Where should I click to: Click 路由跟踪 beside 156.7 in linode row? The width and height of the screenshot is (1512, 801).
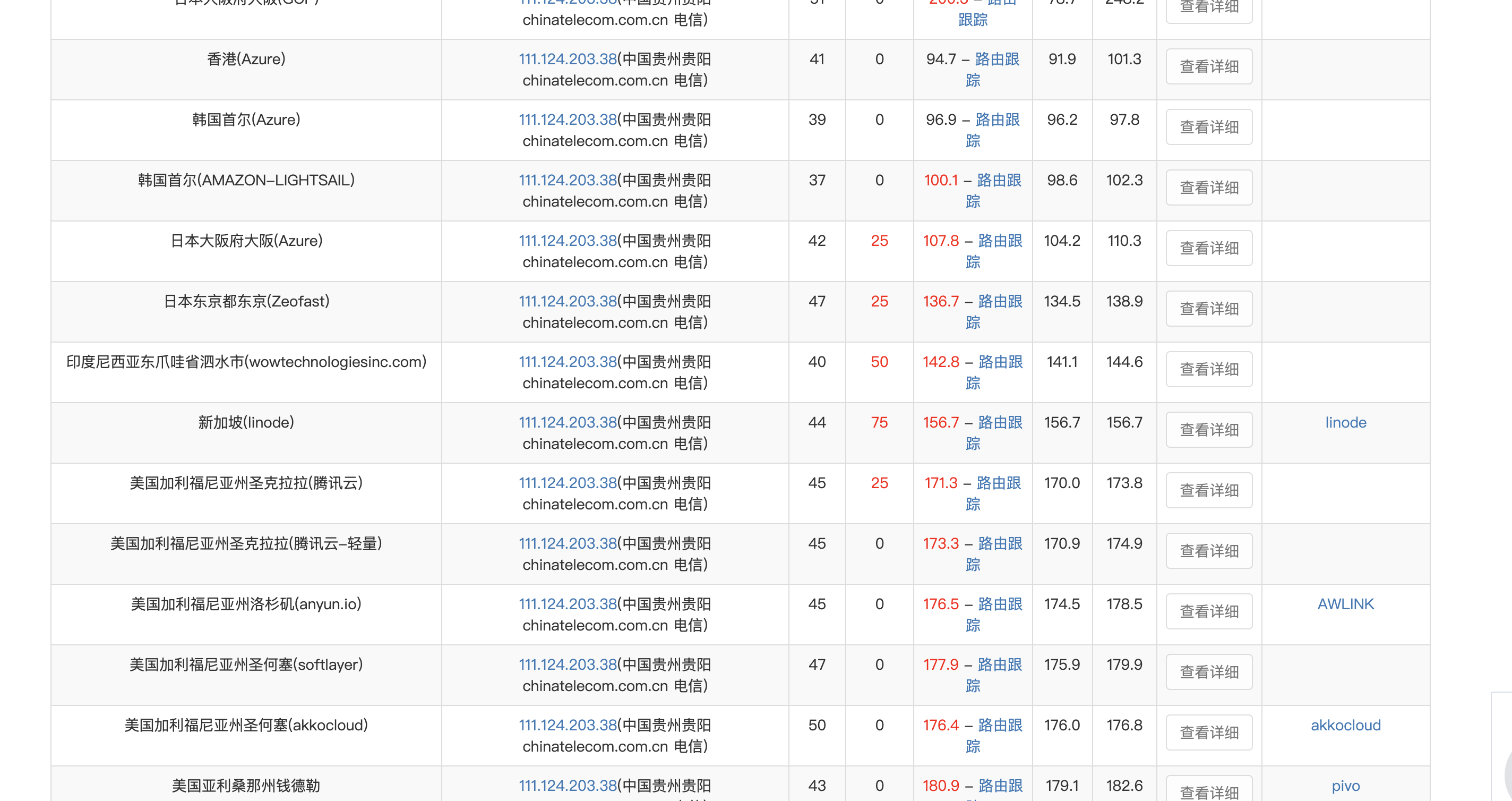pyautogui.click(x=1000, y=422)
